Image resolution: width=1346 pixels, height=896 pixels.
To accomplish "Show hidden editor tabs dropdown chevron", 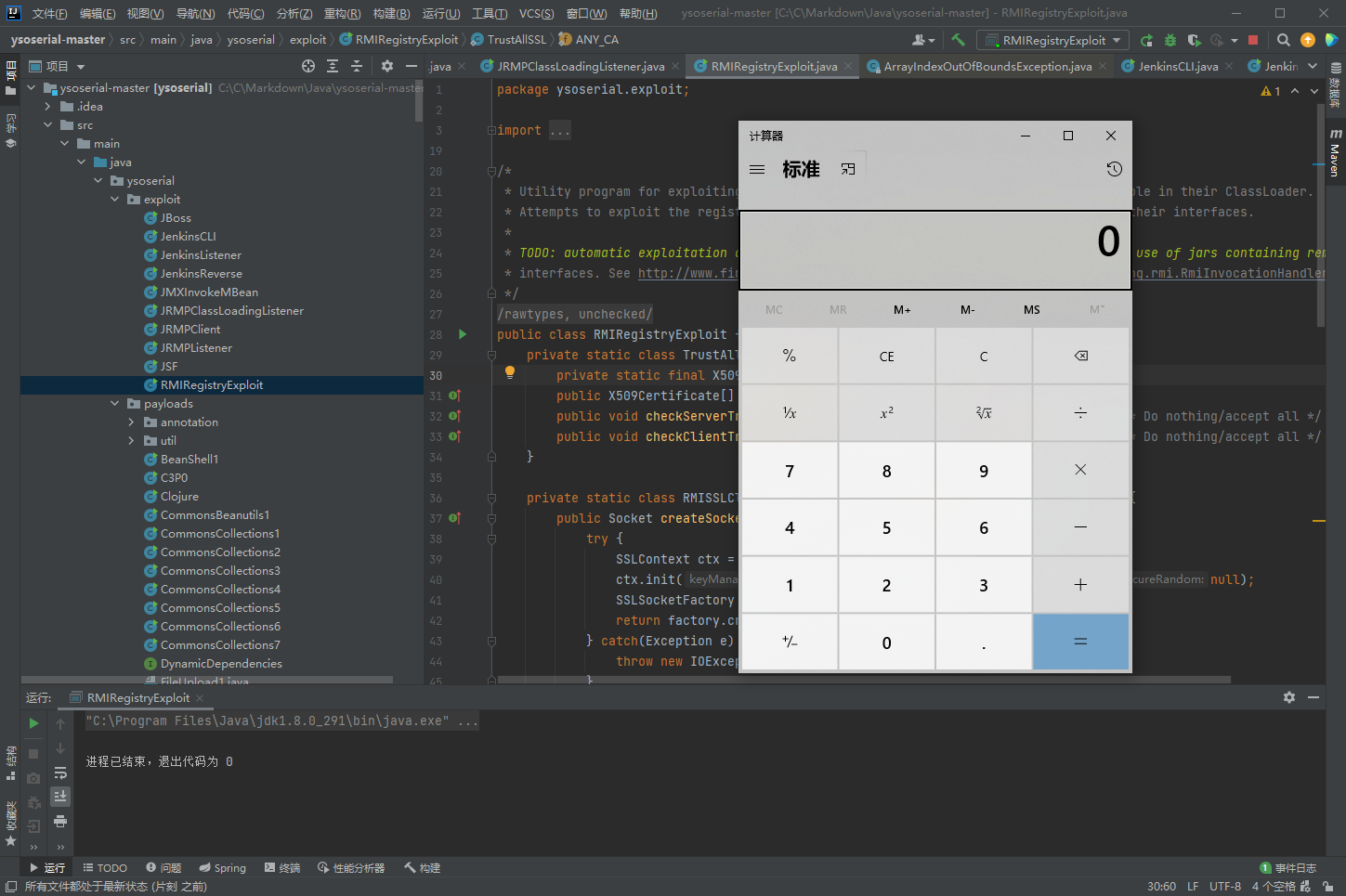I will point(1313,66).
